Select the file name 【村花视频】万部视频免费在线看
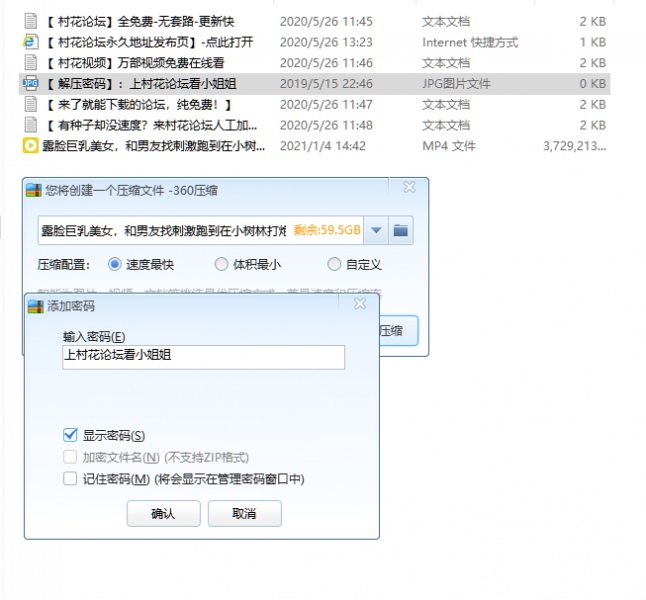Image resolution: width=646 pixels, height=600 pixels. [135, 63]
